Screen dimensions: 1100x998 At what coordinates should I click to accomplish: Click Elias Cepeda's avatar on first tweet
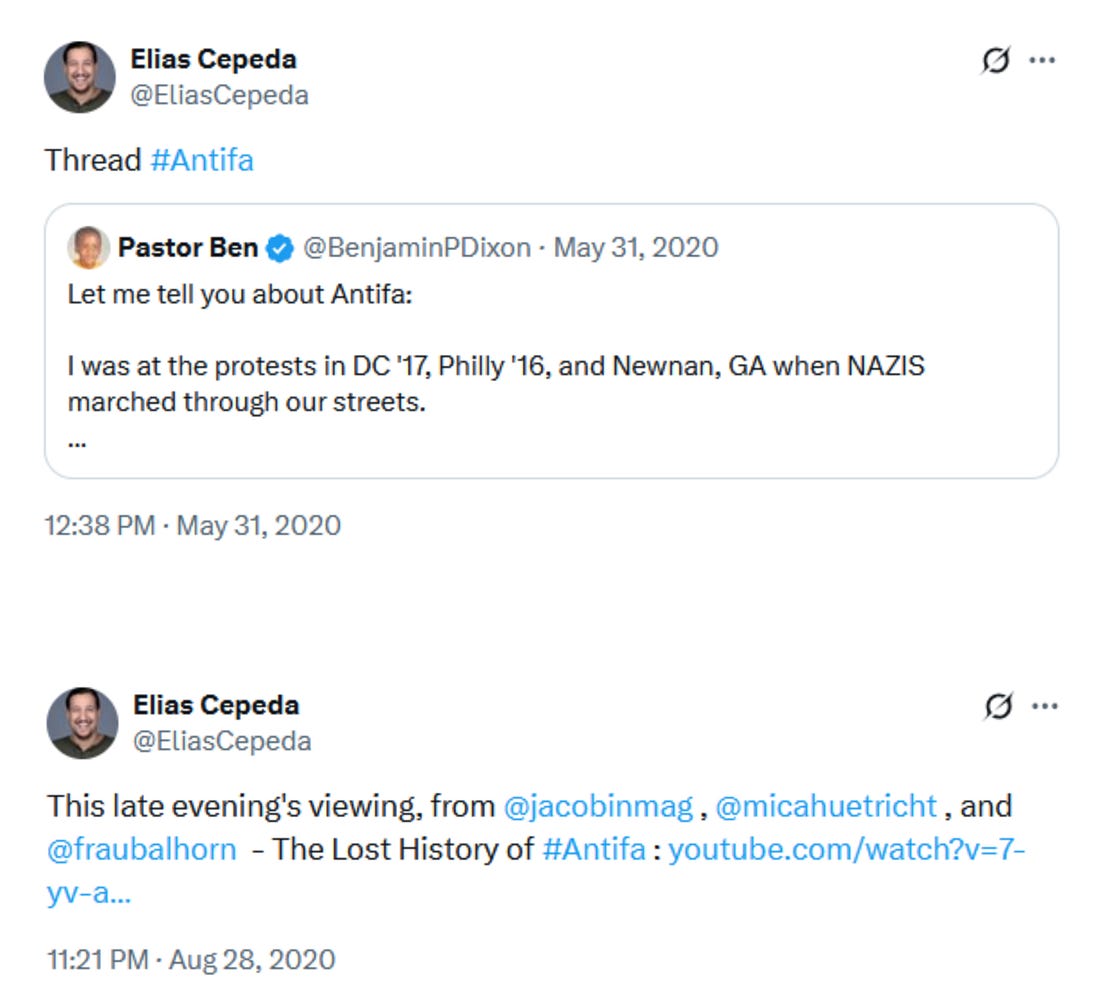click(80, 77)
